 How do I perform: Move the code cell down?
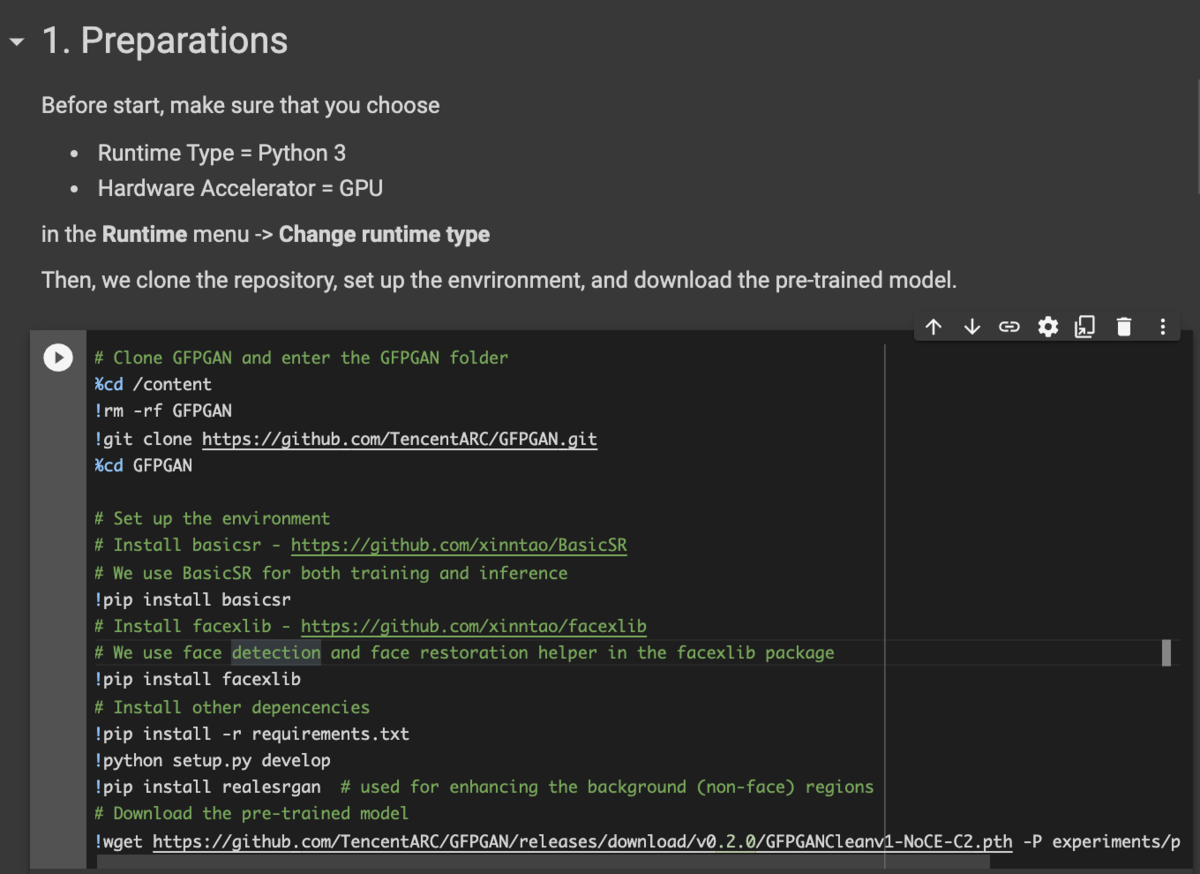pos(971,326)
